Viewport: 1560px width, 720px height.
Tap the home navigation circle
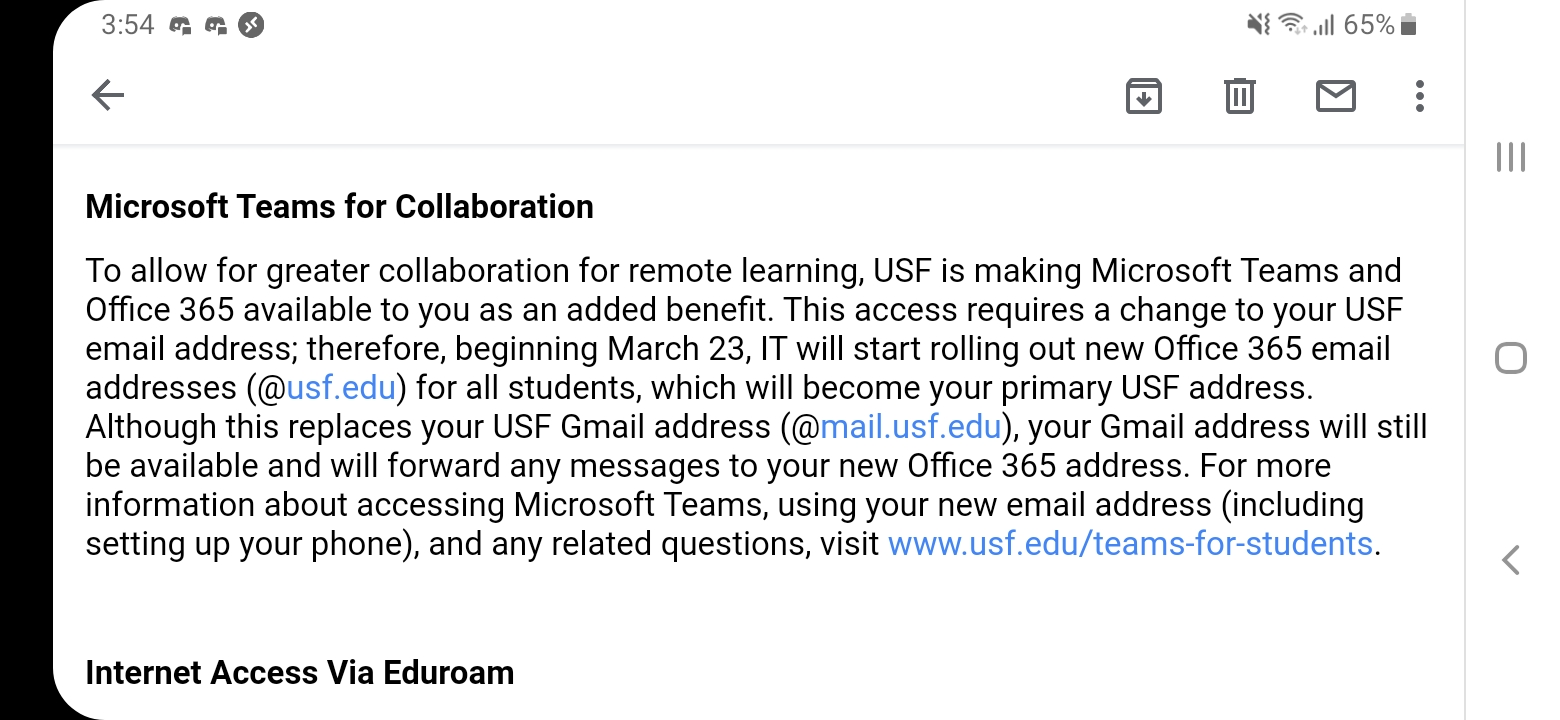click(1510, 357)
